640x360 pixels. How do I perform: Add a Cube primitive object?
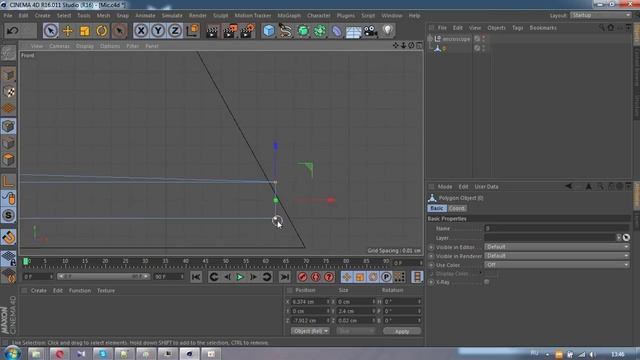point(269,31)
